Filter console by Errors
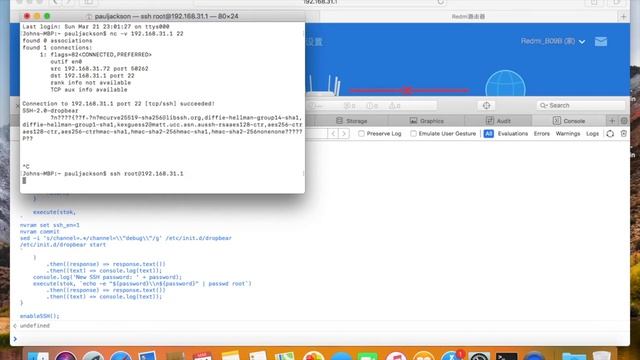The height and width of the screenshot is (360, 640). 542,133
